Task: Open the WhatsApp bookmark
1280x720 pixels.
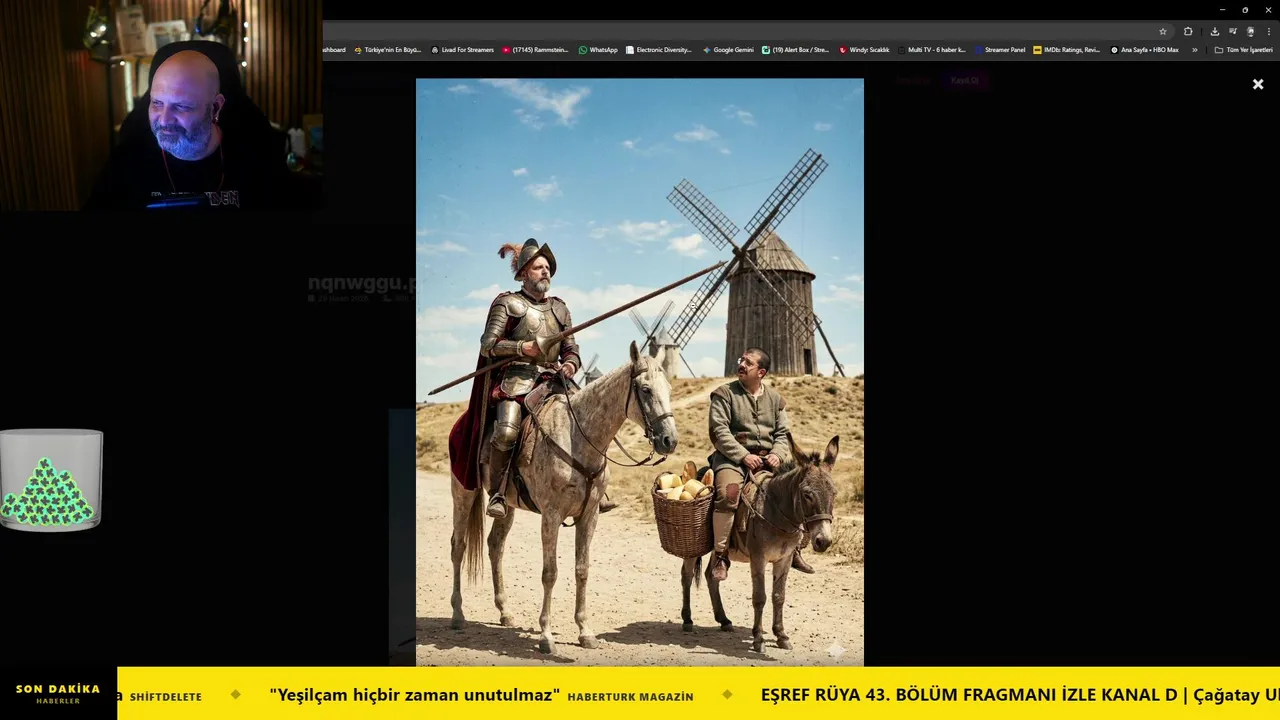Action: (598, 50)
